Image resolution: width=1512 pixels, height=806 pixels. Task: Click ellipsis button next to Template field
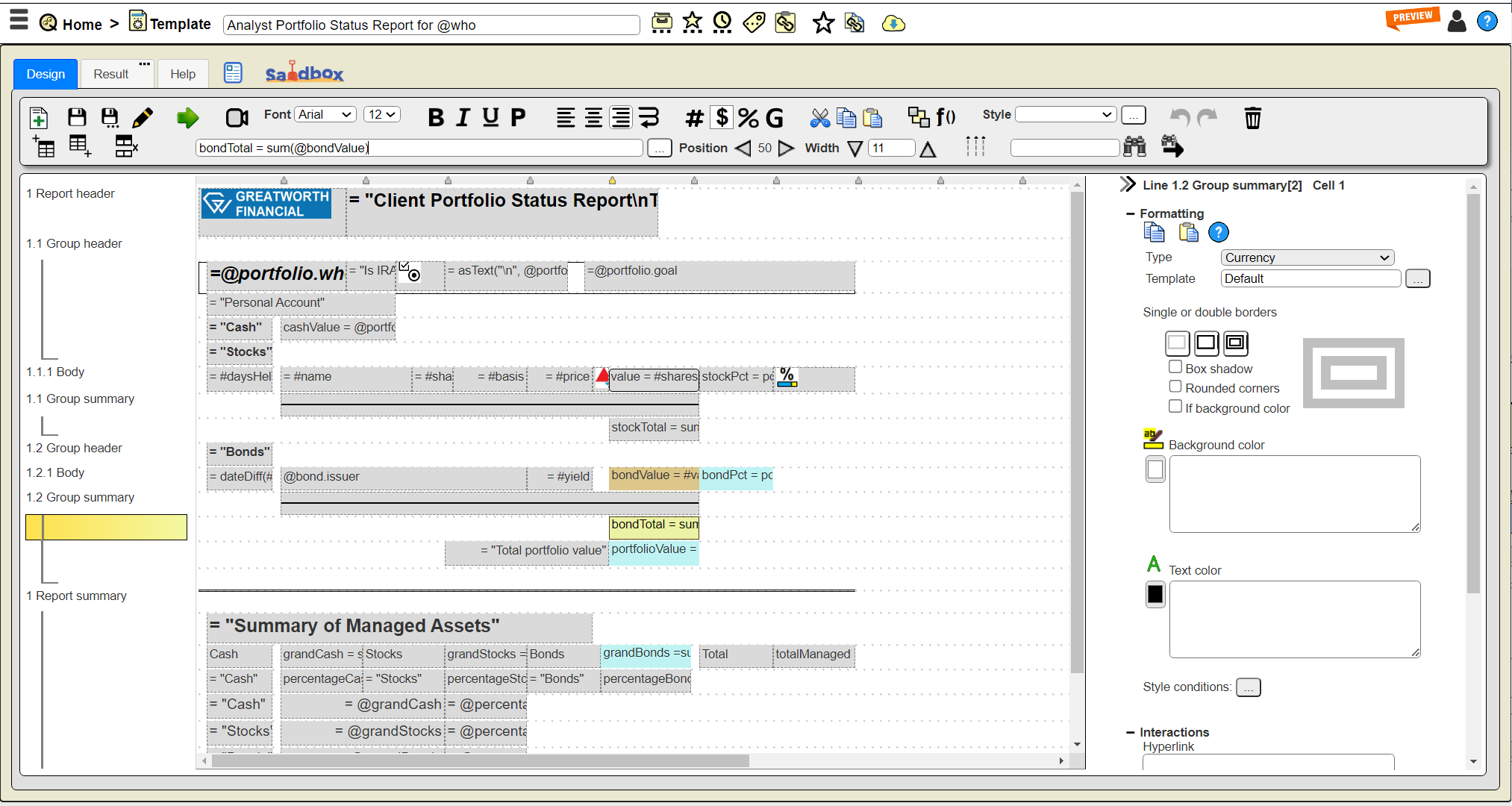pos(1417,279)
